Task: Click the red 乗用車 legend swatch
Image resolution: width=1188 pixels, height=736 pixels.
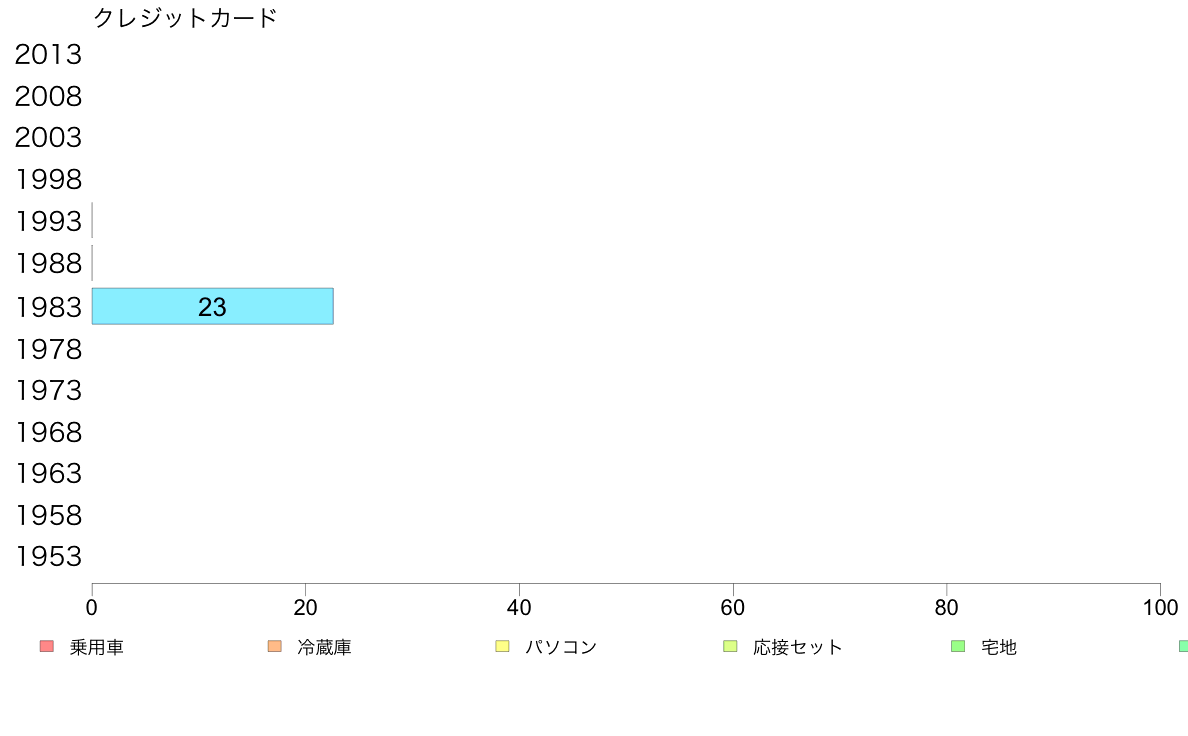Action: tap(47, 646)
